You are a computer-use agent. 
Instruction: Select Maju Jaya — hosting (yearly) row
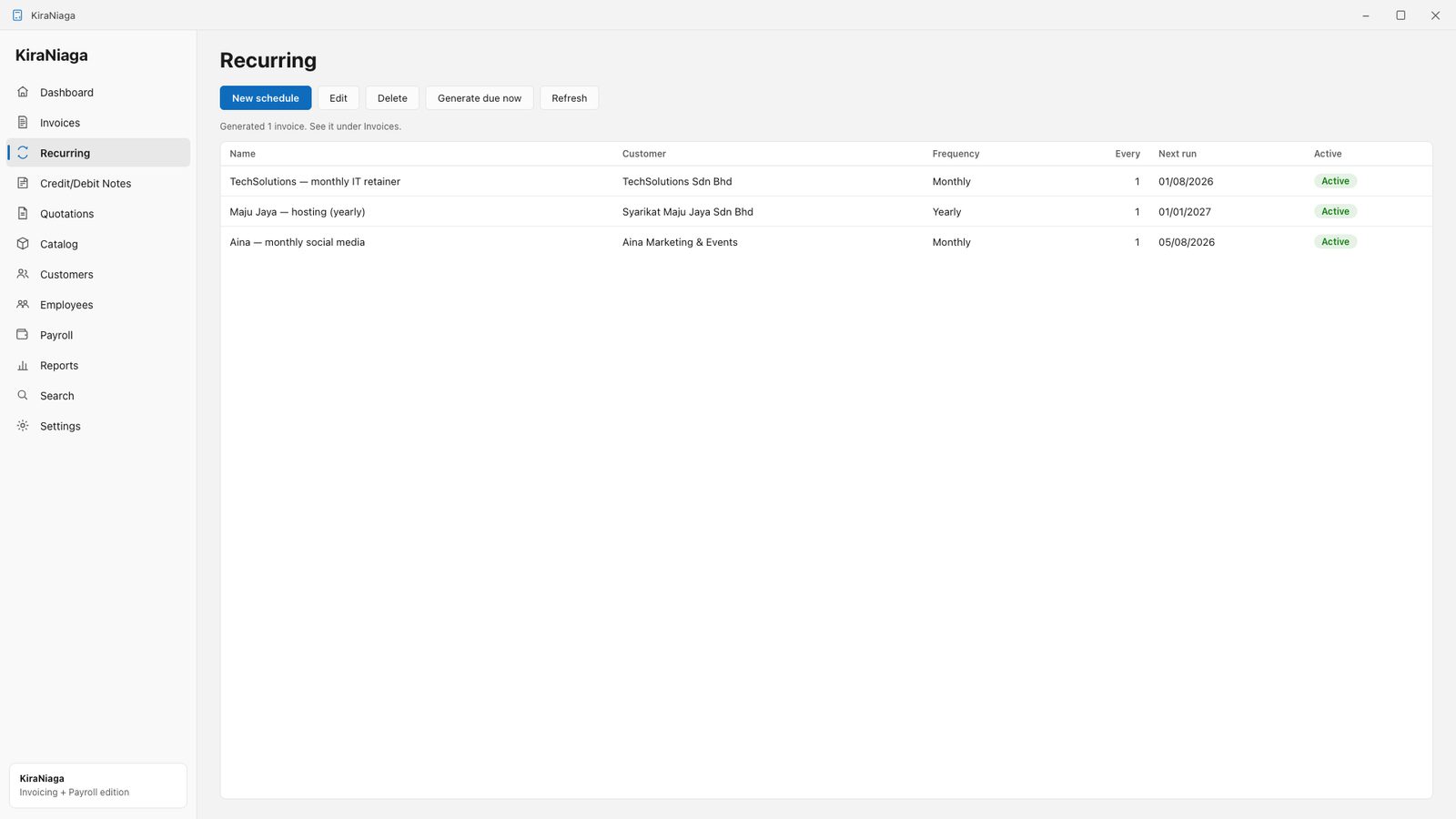(x=826, y=211)
